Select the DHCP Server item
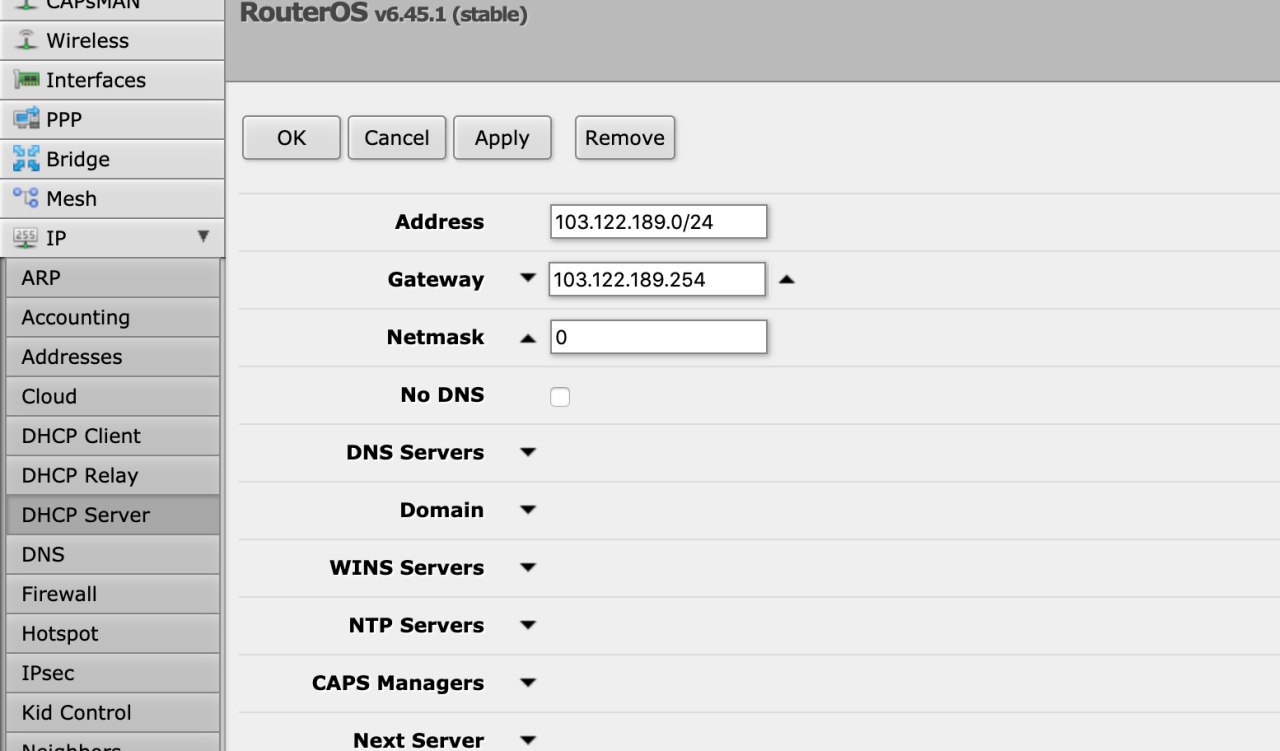The image size is (1280, 751). coord(112,515)
